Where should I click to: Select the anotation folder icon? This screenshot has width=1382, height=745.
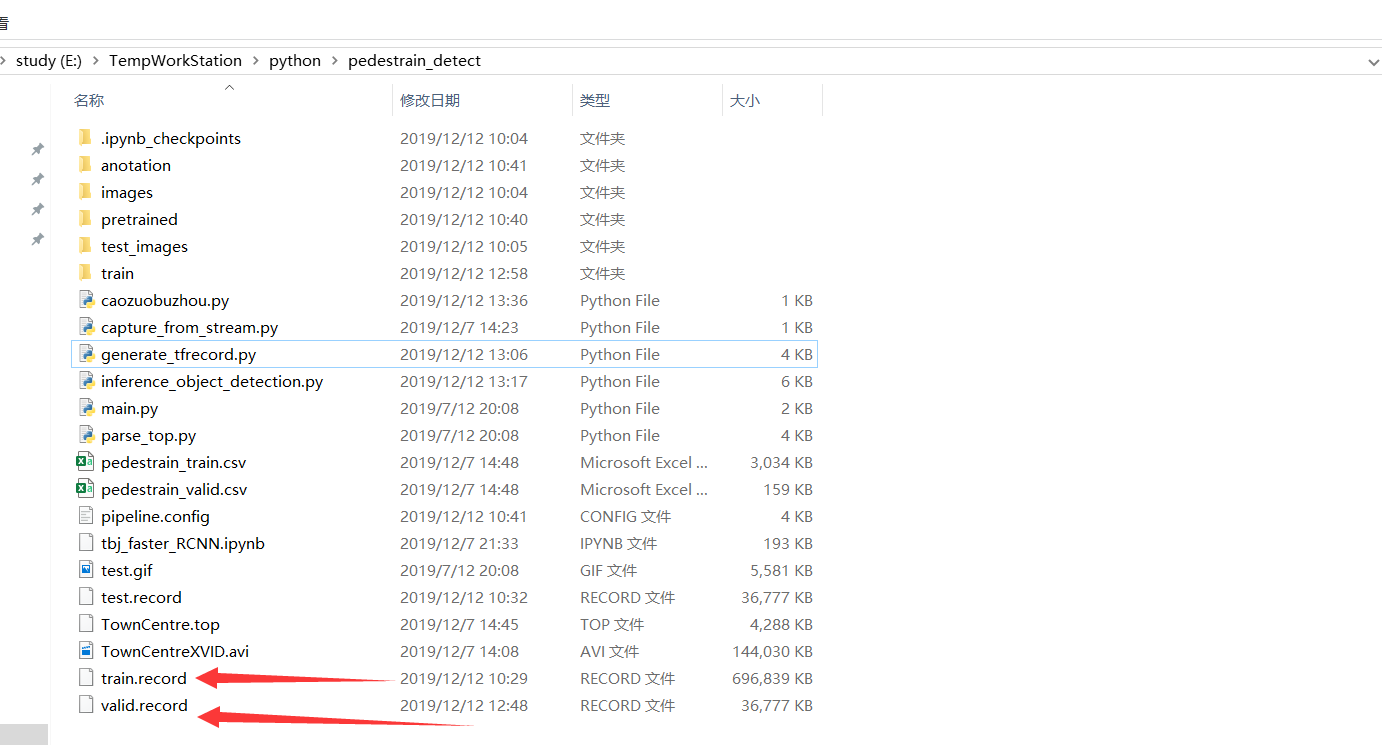tap(85, 165)
